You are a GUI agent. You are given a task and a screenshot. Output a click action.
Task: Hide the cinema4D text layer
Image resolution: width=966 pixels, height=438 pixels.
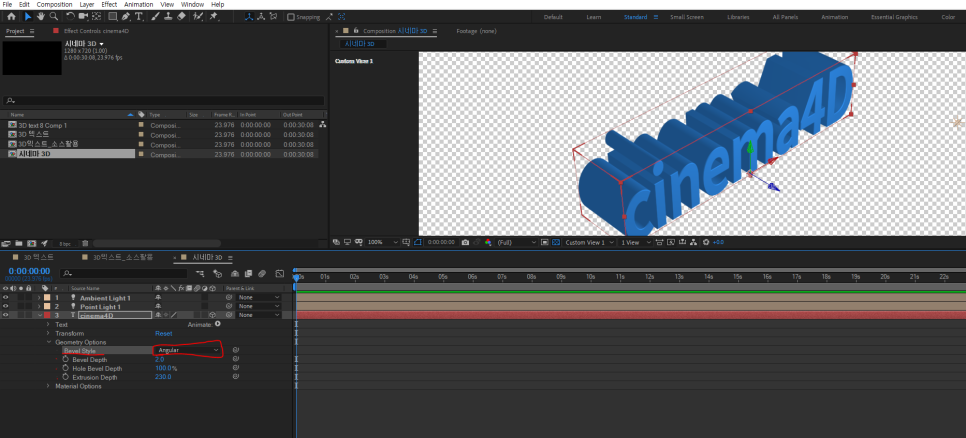click(6, 315)
